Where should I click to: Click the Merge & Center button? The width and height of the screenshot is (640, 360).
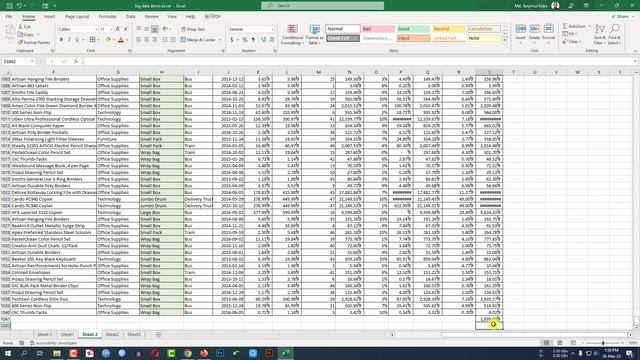(x=198, y=40)
